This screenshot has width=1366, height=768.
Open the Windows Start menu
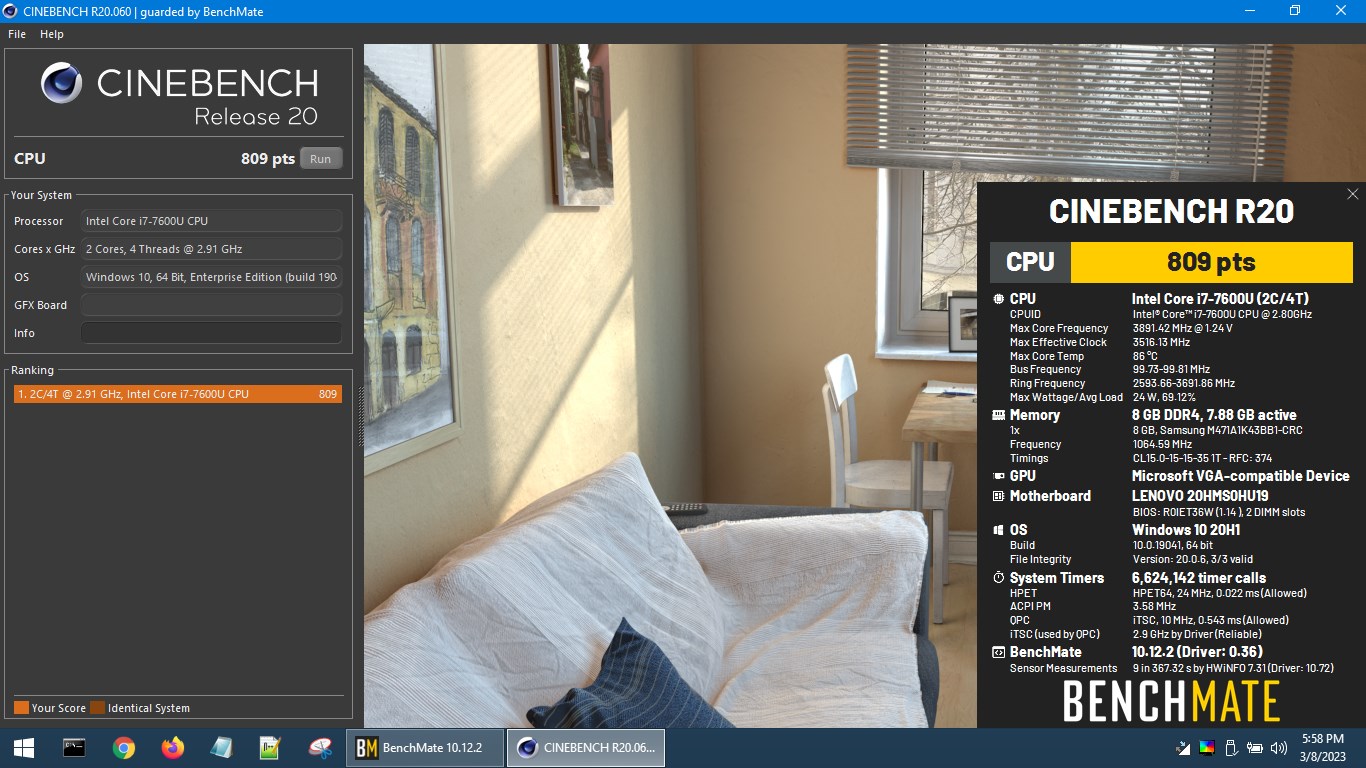click(x=24, y=748)
